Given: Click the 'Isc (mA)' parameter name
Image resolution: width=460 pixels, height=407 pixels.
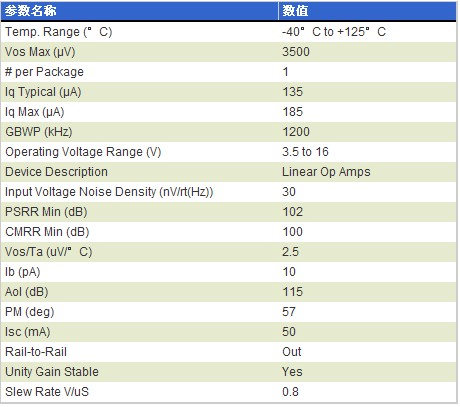Looking at the screenshot, I should (x=28, y=332).
